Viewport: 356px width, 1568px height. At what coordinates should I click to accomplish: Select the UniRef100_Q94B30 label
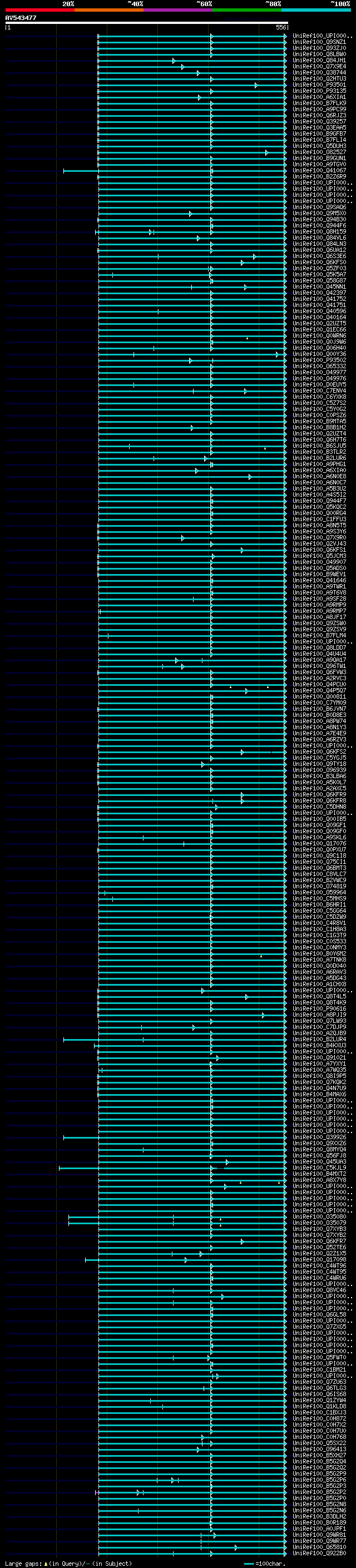pos(319,219)
